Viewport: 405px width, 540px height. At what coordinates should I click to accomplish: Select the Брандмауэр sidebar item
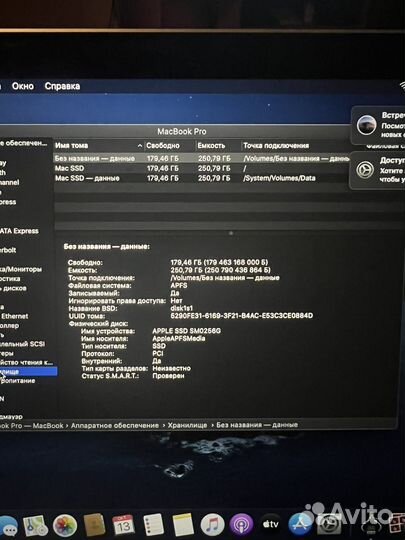point(11,417)
